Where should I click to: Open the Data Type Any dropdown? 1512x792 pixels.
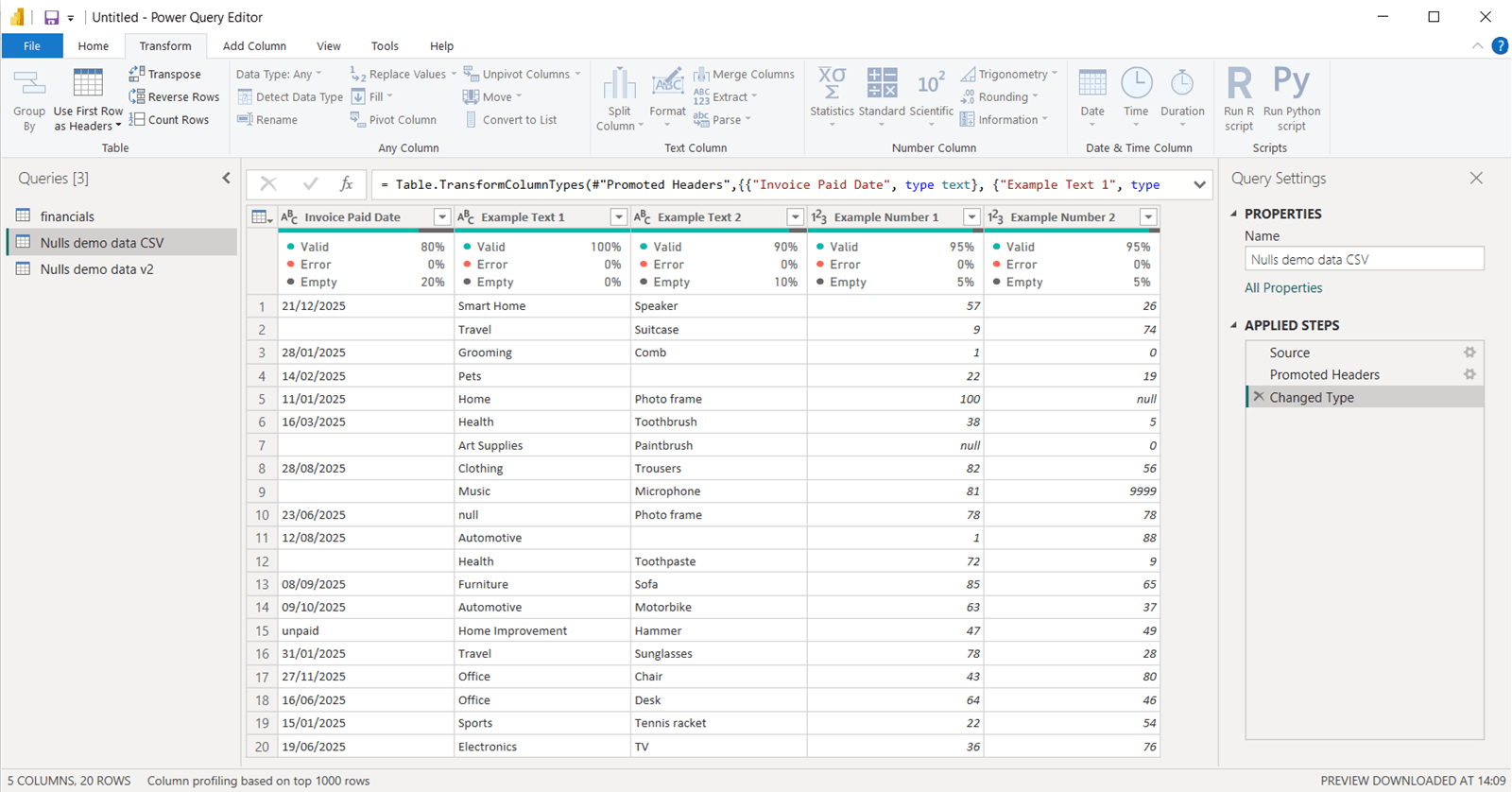279,74
